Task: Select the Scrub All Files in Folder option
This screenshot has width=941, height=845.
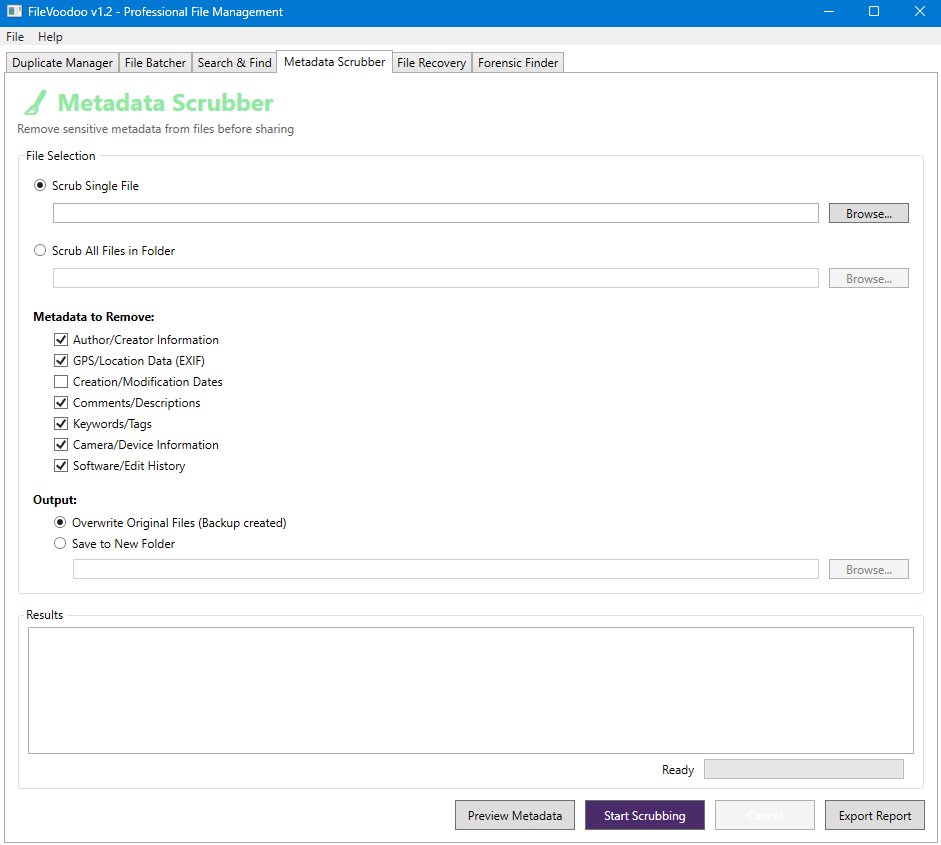Action: [x=40, y=251]
